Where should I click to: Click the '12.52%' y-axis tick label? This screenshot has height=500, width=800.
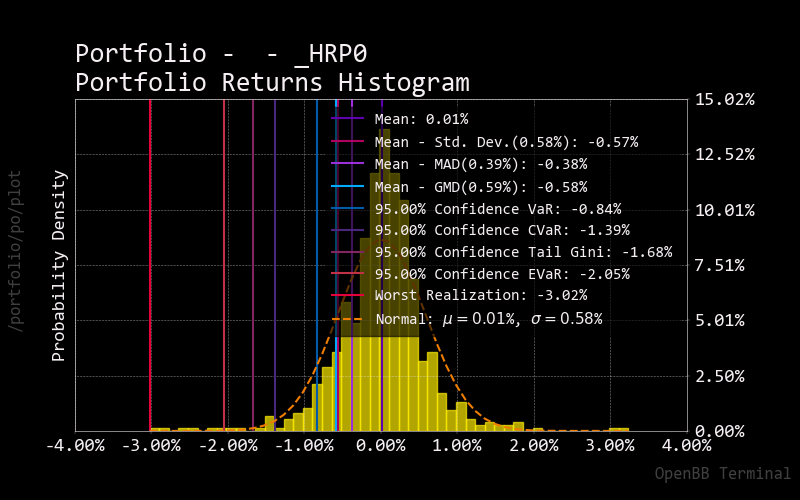[724, 155]
